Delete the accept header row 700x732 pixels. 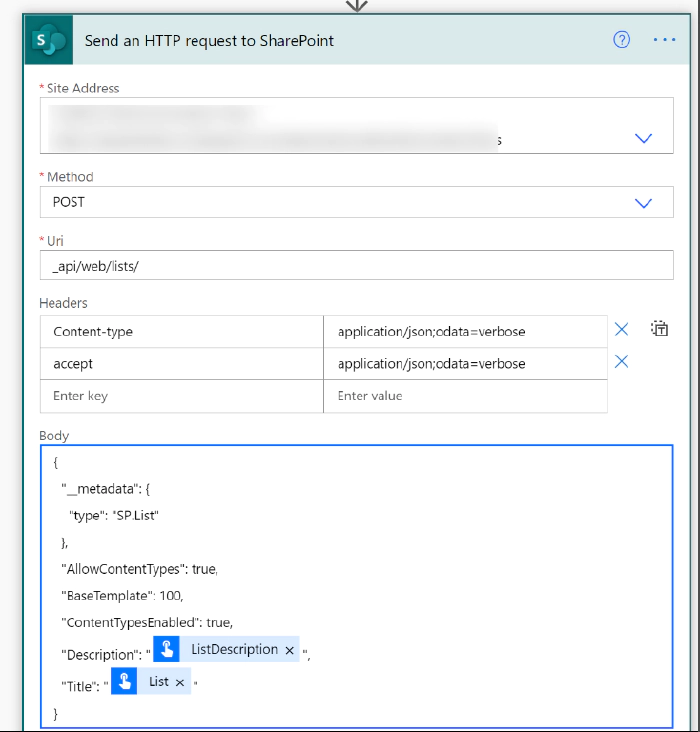(x=621, y=362)
